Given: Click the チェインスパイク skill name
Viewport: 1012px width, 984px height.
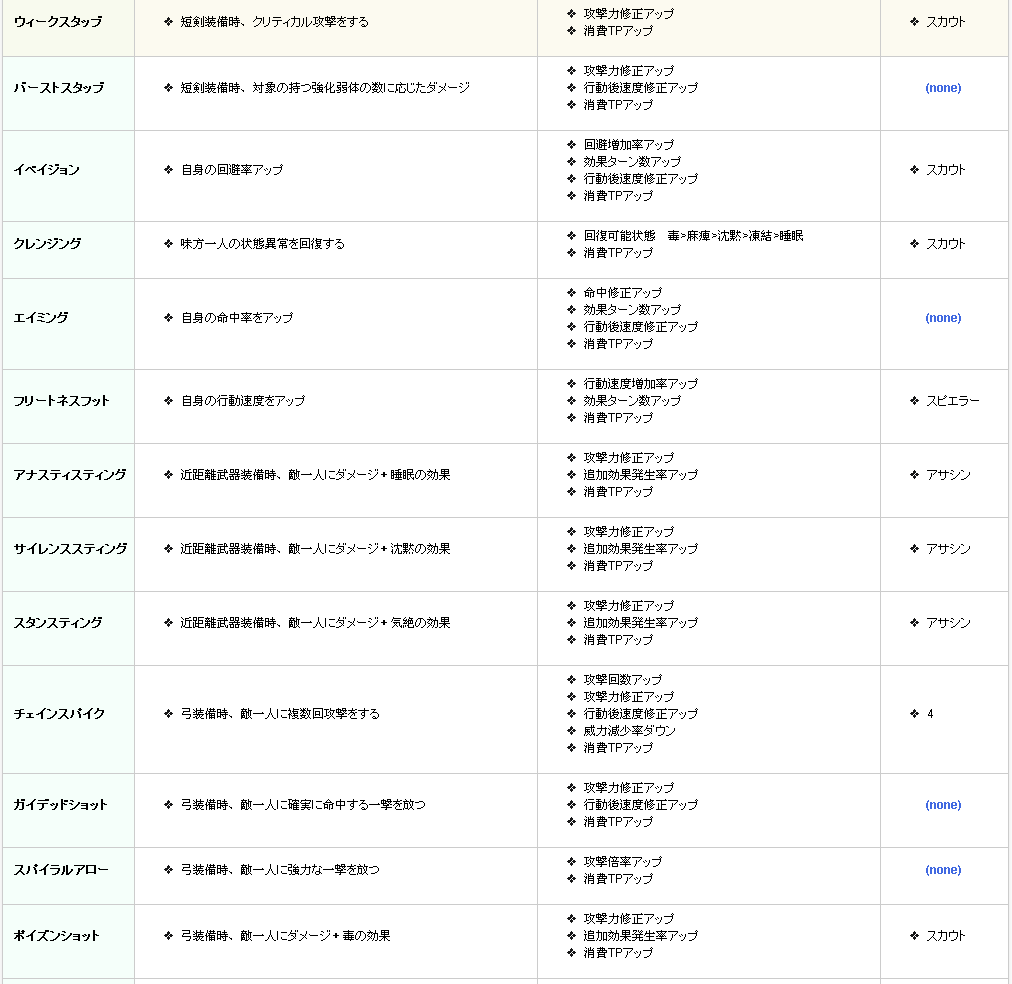Looking at the screenshot, I should pyautogui.click(x=59, y=714).
